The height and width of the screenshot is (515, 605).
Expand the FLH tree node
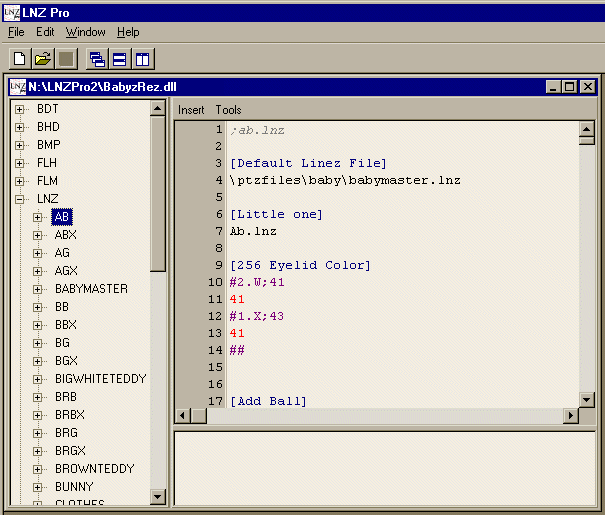click(19, 164)
